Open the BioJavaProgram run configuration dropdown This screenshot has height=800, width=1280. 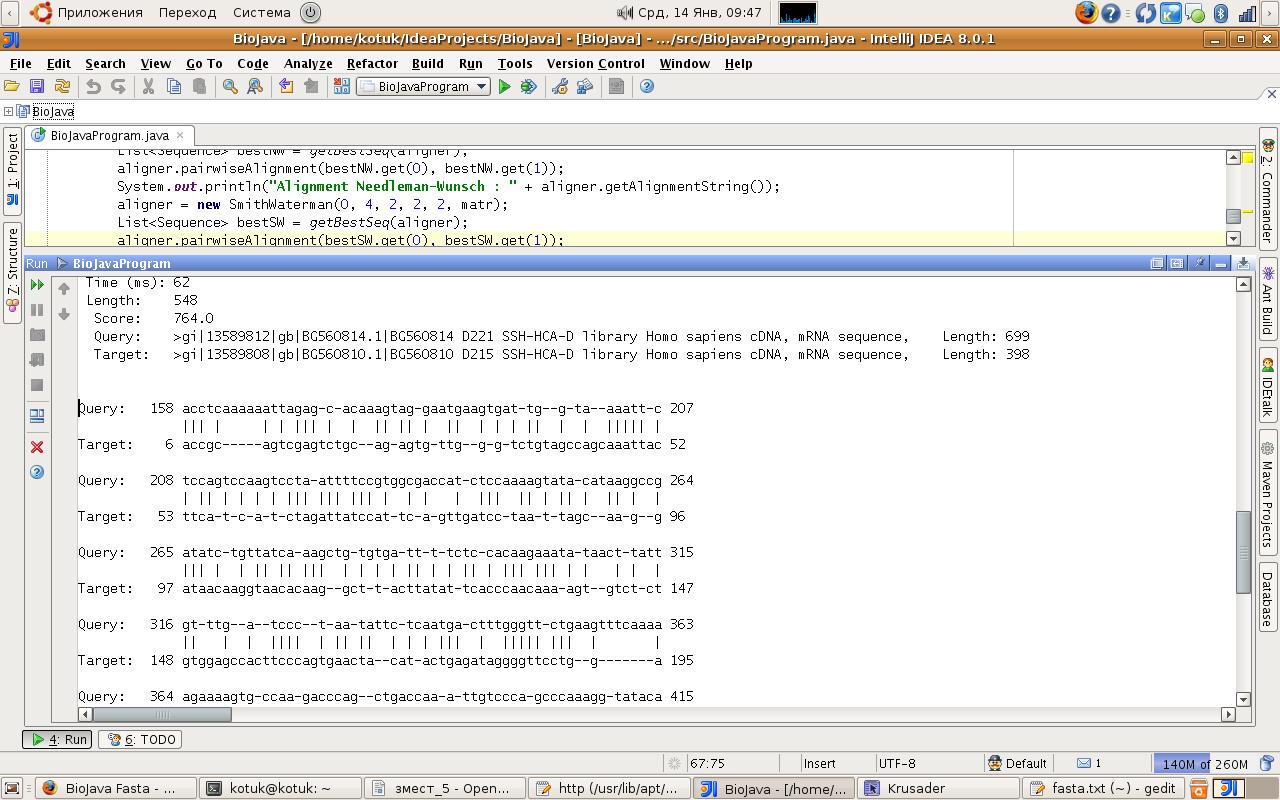click(424, 87)
